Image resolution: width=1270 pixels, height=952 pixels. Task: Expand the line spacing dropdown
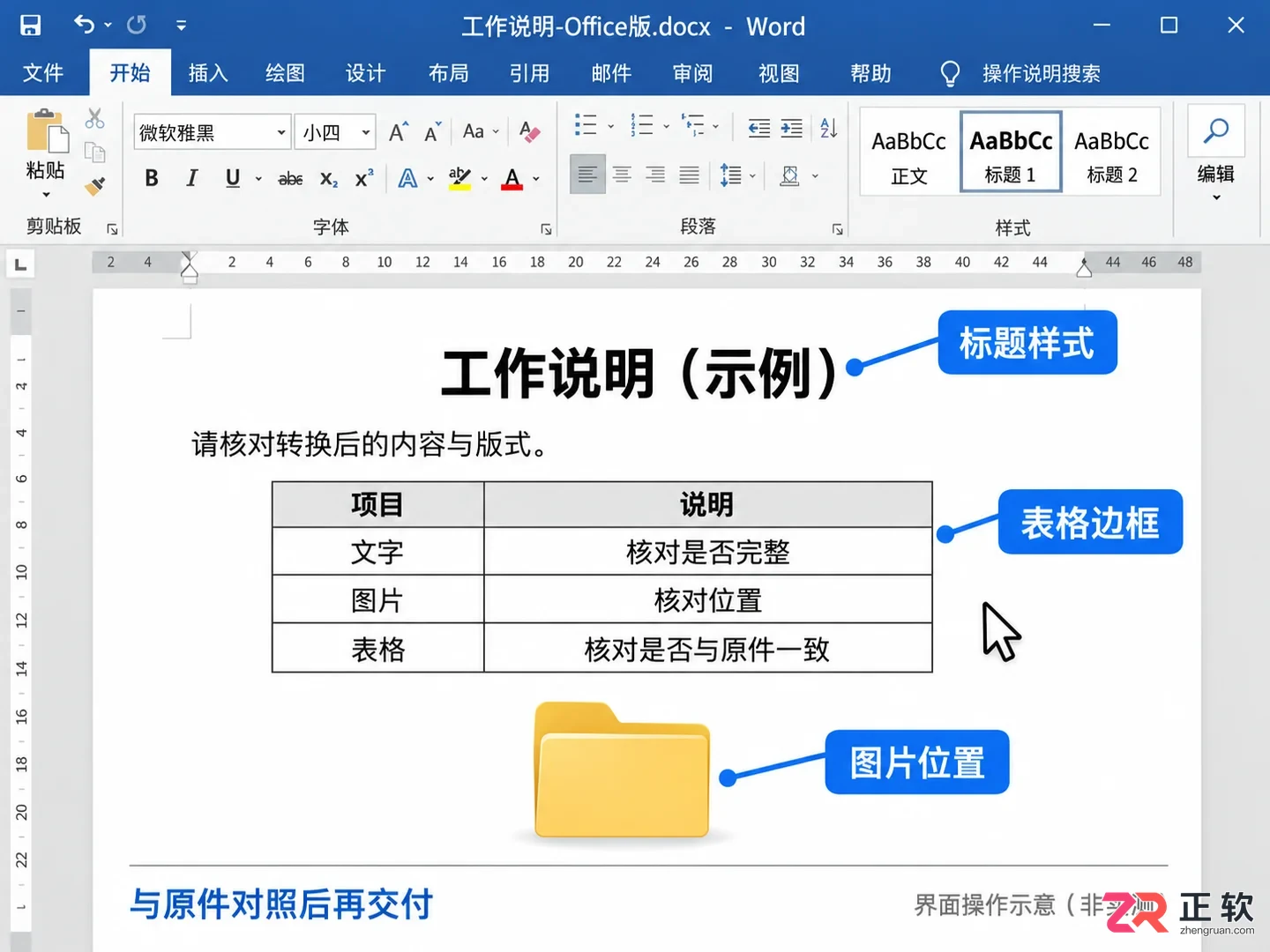[x=752, y=175]
